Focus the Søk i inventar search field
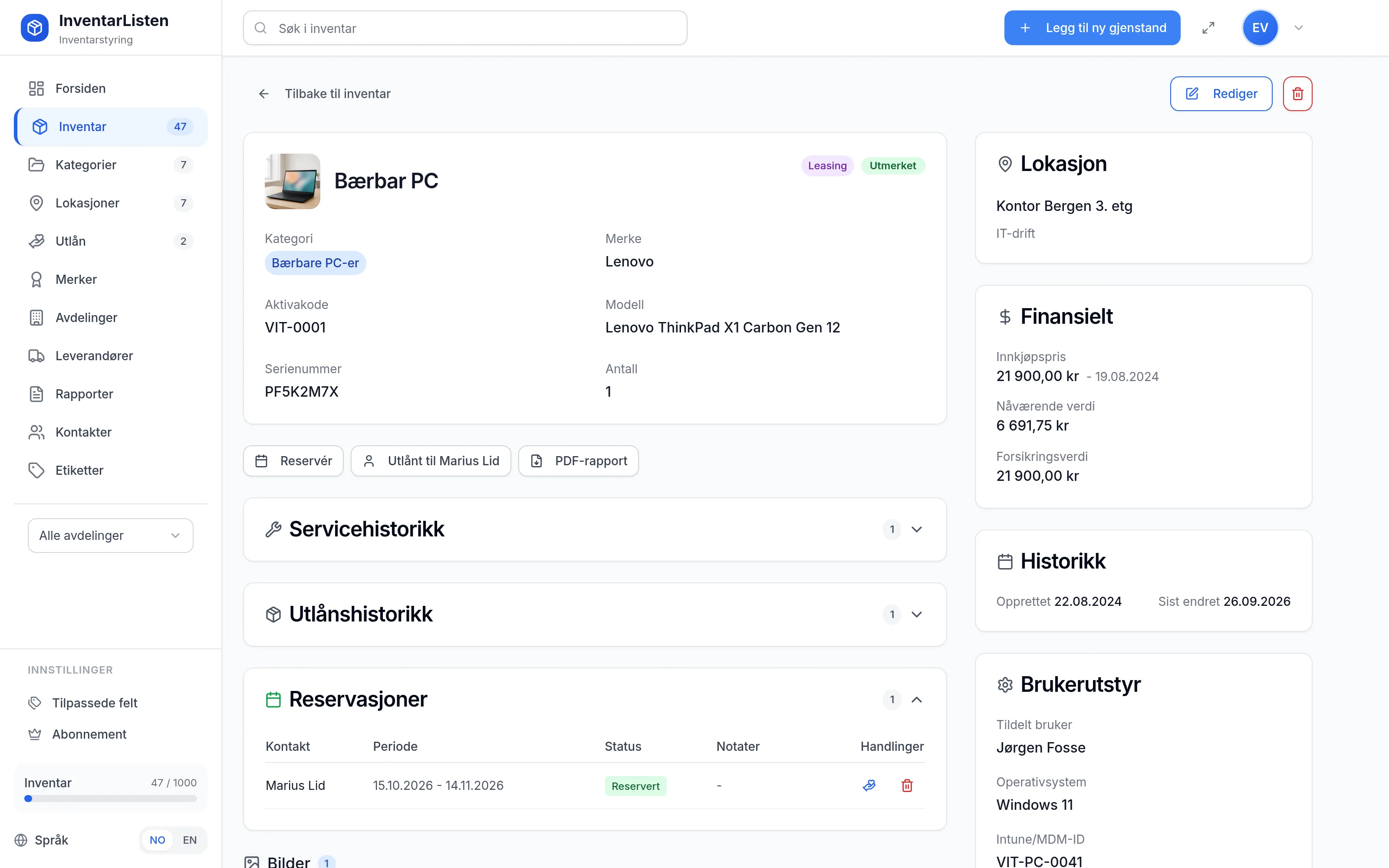The height and width of the screenshot is (868, 1389). pyautogui.click(x=465, y=27)
